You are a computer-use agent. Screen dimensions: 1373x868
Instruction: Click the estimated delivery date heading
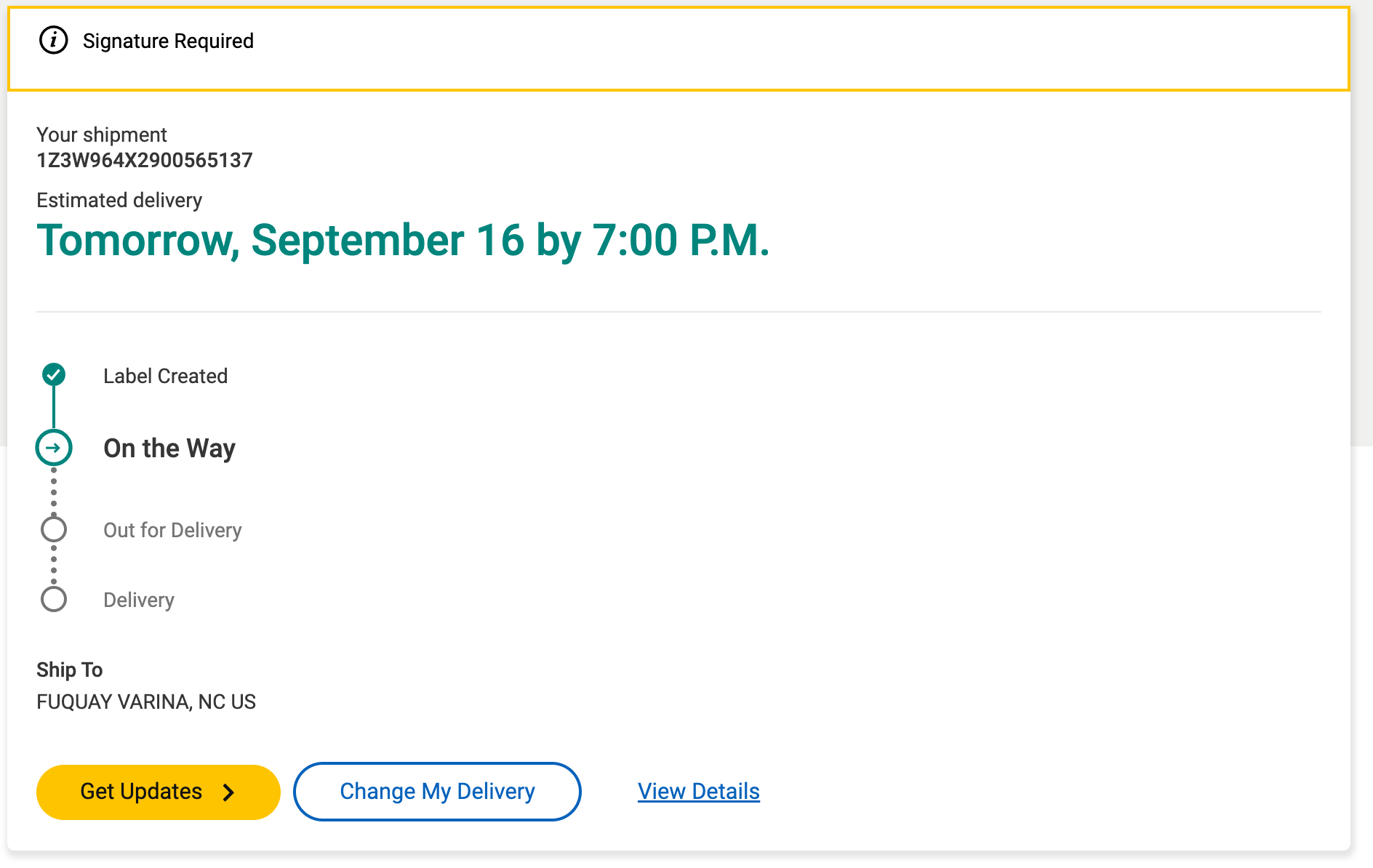click(403, 240)
